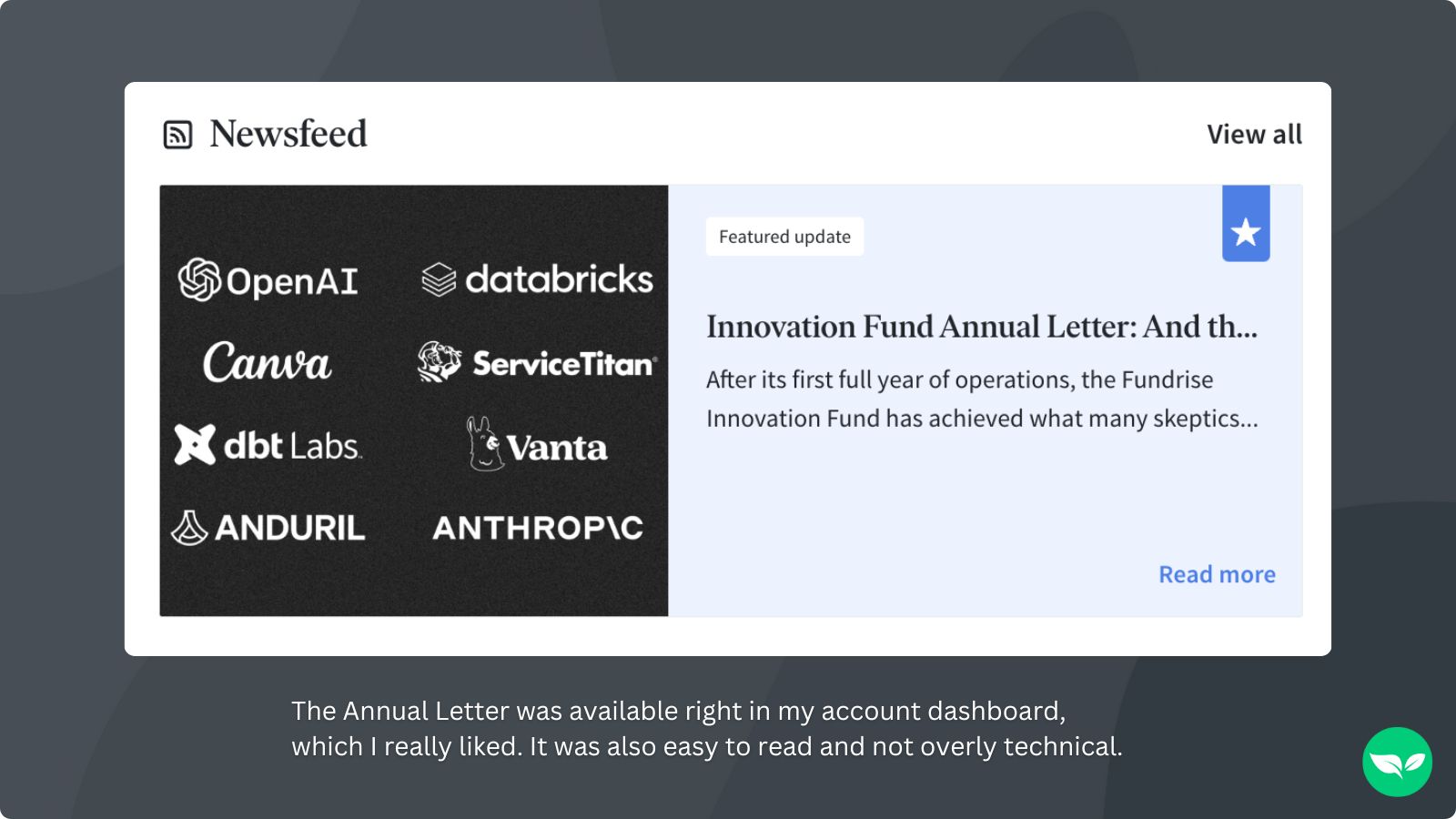Expand the truncated Innovation Fund Annual Letter title
Viewport: 1456px width, 819px height.
982,327
